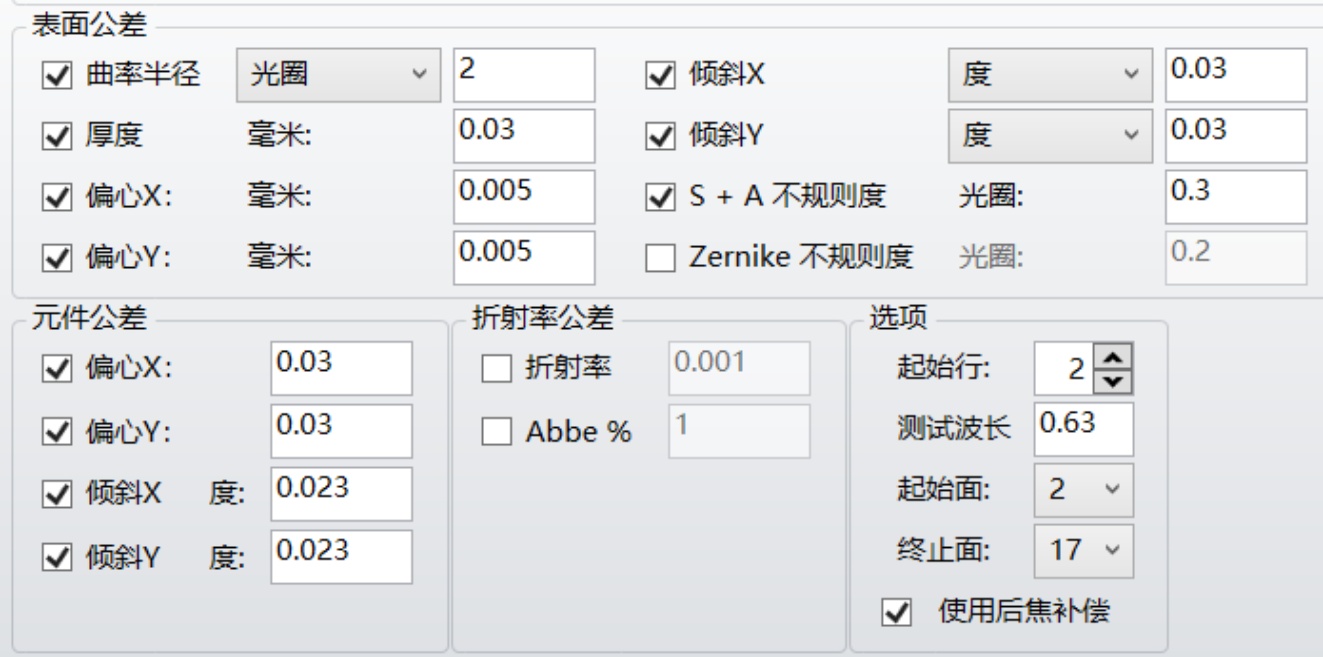Toggle the surface 厚度 checkbox

57,136
